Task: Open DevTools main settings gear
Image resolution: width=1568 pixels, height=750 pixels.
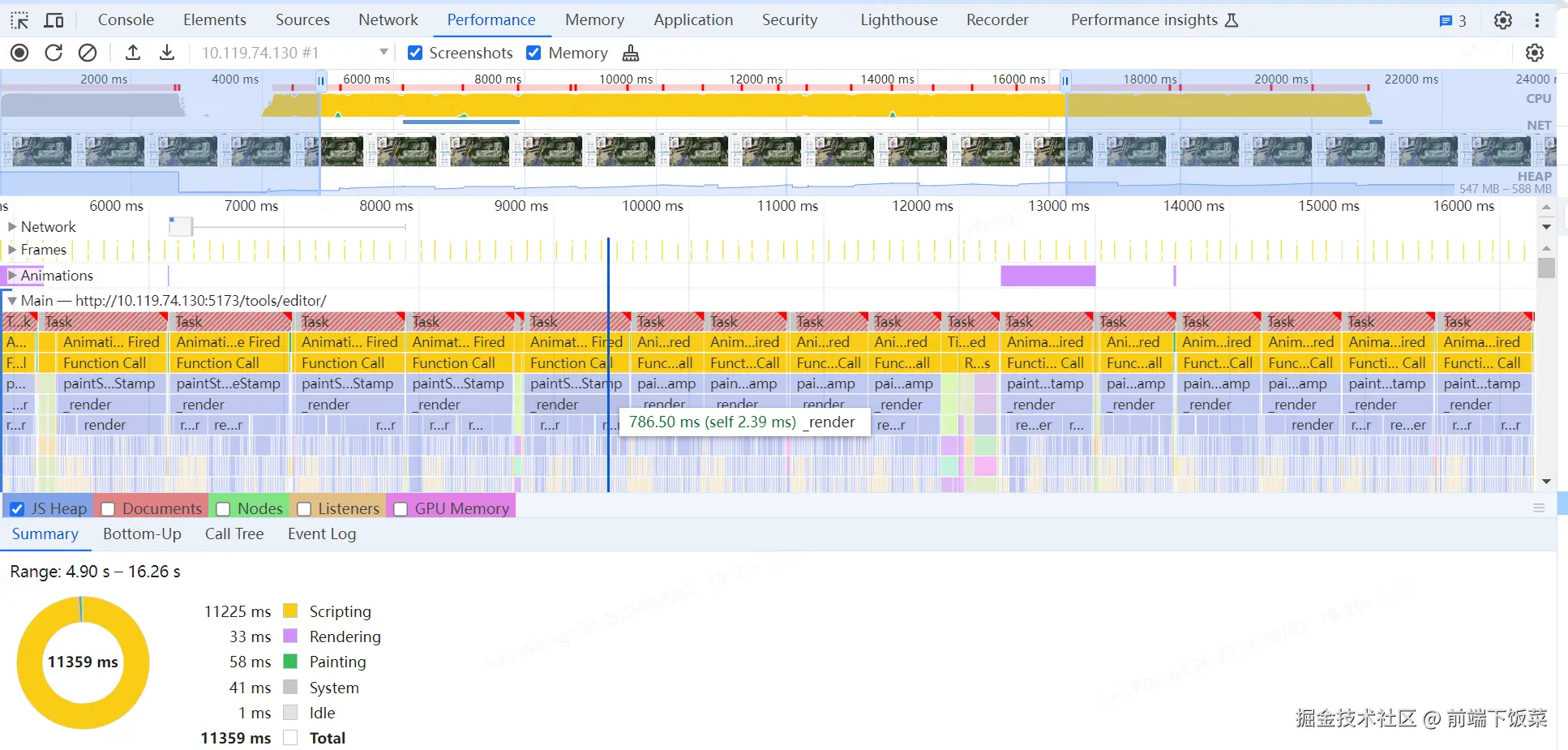Action: (1502, 20)
